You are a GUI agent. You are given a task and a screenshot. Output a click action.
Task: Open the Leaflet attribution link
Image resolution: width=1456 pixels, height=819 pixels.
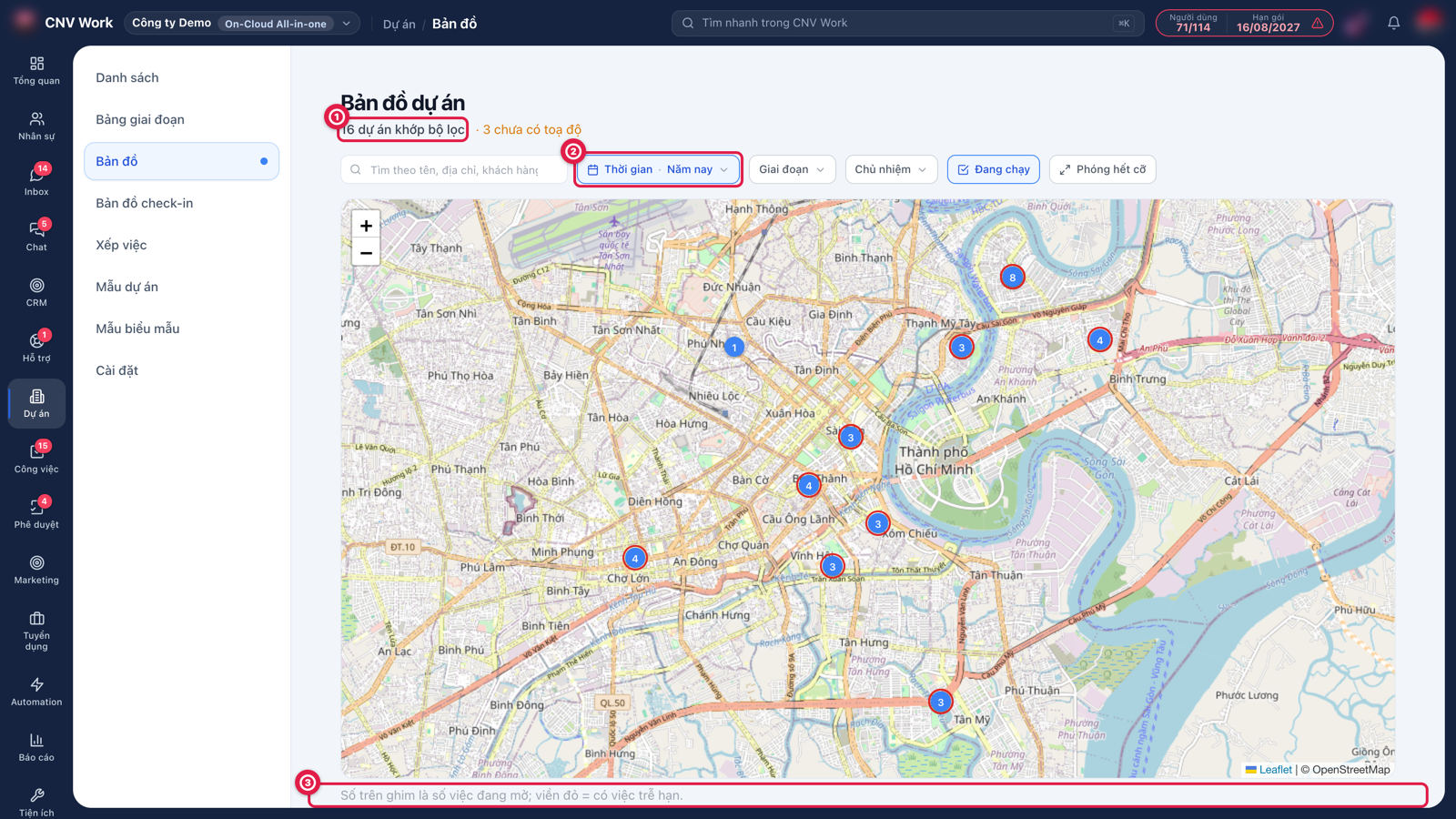tap(1269, 770)
